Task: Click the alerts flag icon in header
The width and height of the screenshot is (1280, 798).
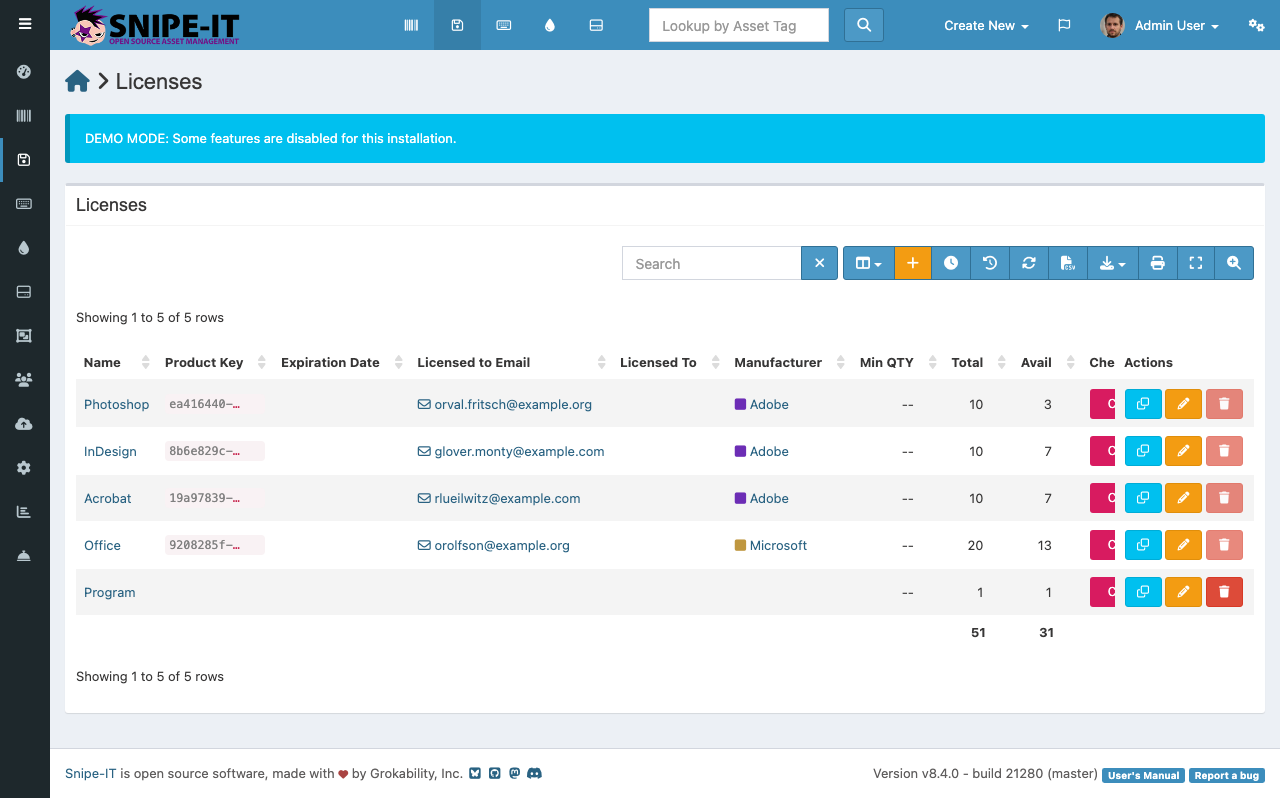Action: coord(1064,26)
